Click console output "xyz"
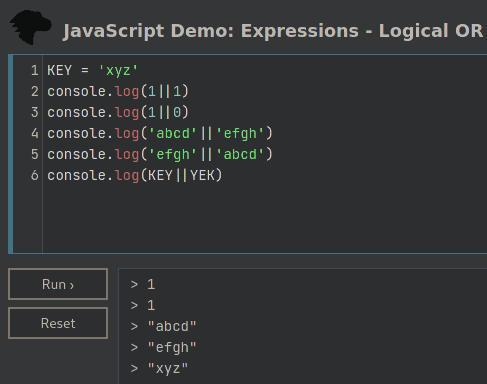Image resolution: width=487 pixels, height=384 pixels. point(168,368)
